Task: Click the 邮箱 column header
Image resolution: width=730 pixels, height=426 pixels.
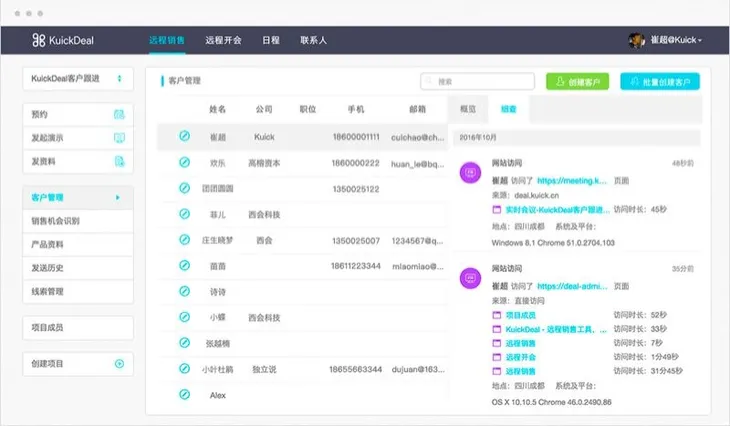Action: tap(418, 109)
